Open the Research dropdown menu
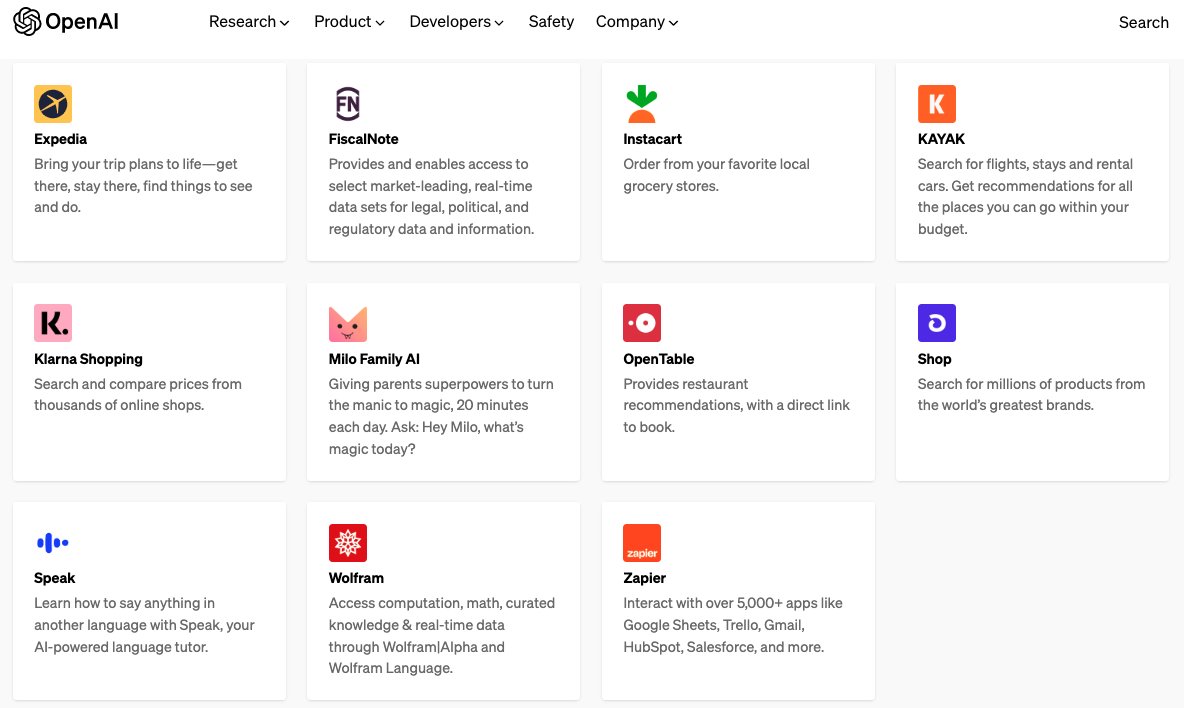The width and height of the screenshot is (1184, 708). [x=249, y=22]
